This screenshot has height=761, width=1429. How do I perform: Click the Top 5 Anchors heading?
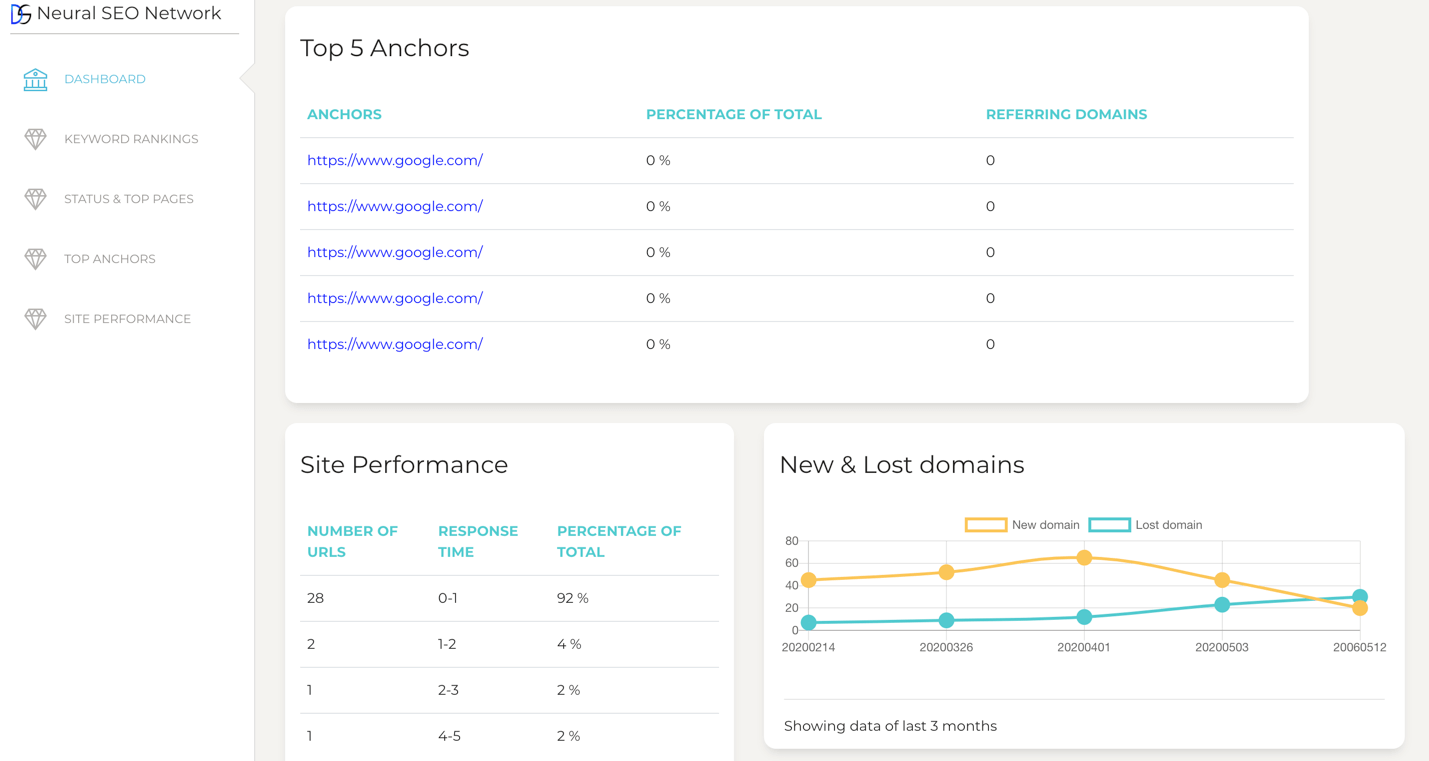pos(385,48)
